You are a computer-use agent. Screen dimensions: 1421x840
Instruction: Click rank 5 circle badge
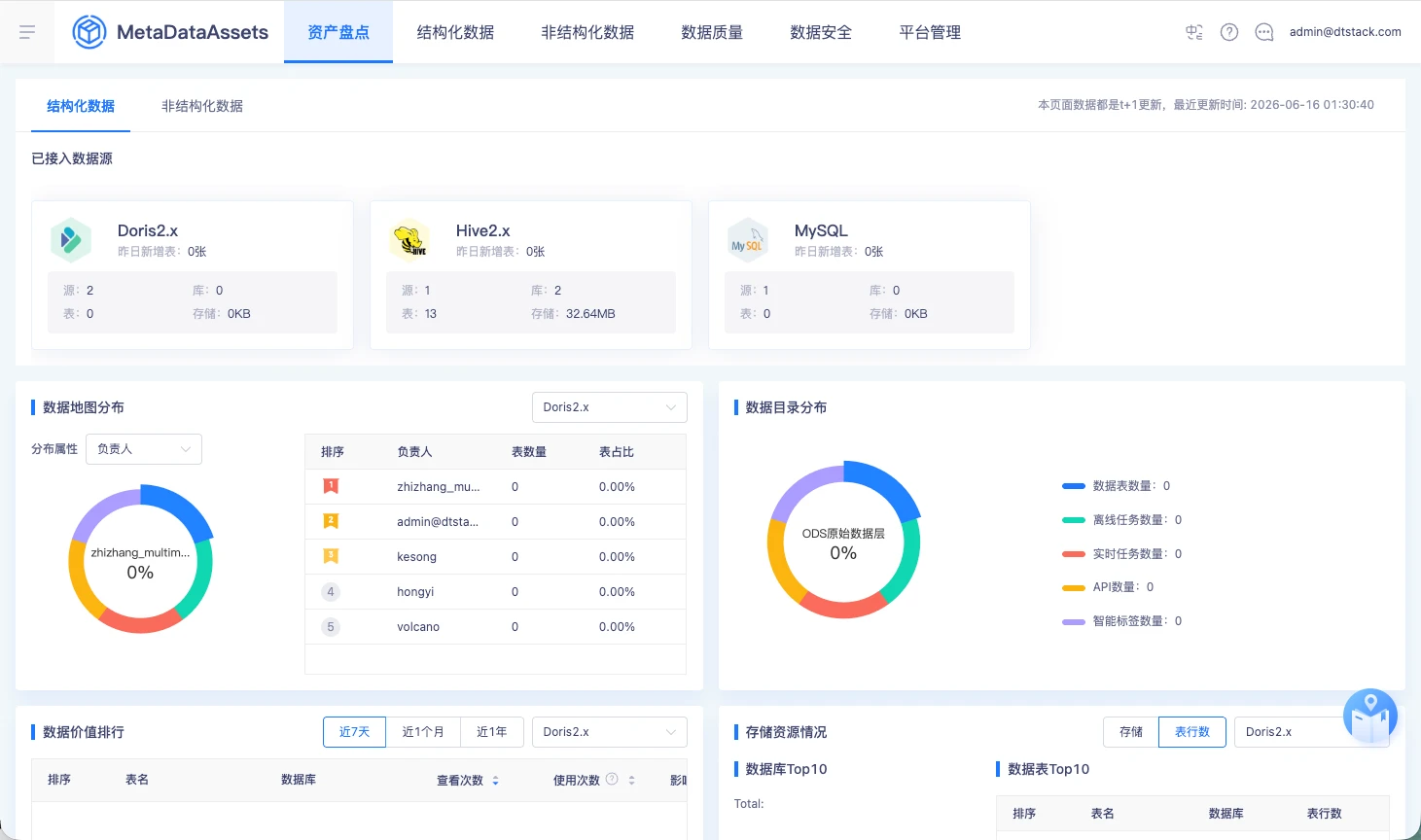[331, 626]
